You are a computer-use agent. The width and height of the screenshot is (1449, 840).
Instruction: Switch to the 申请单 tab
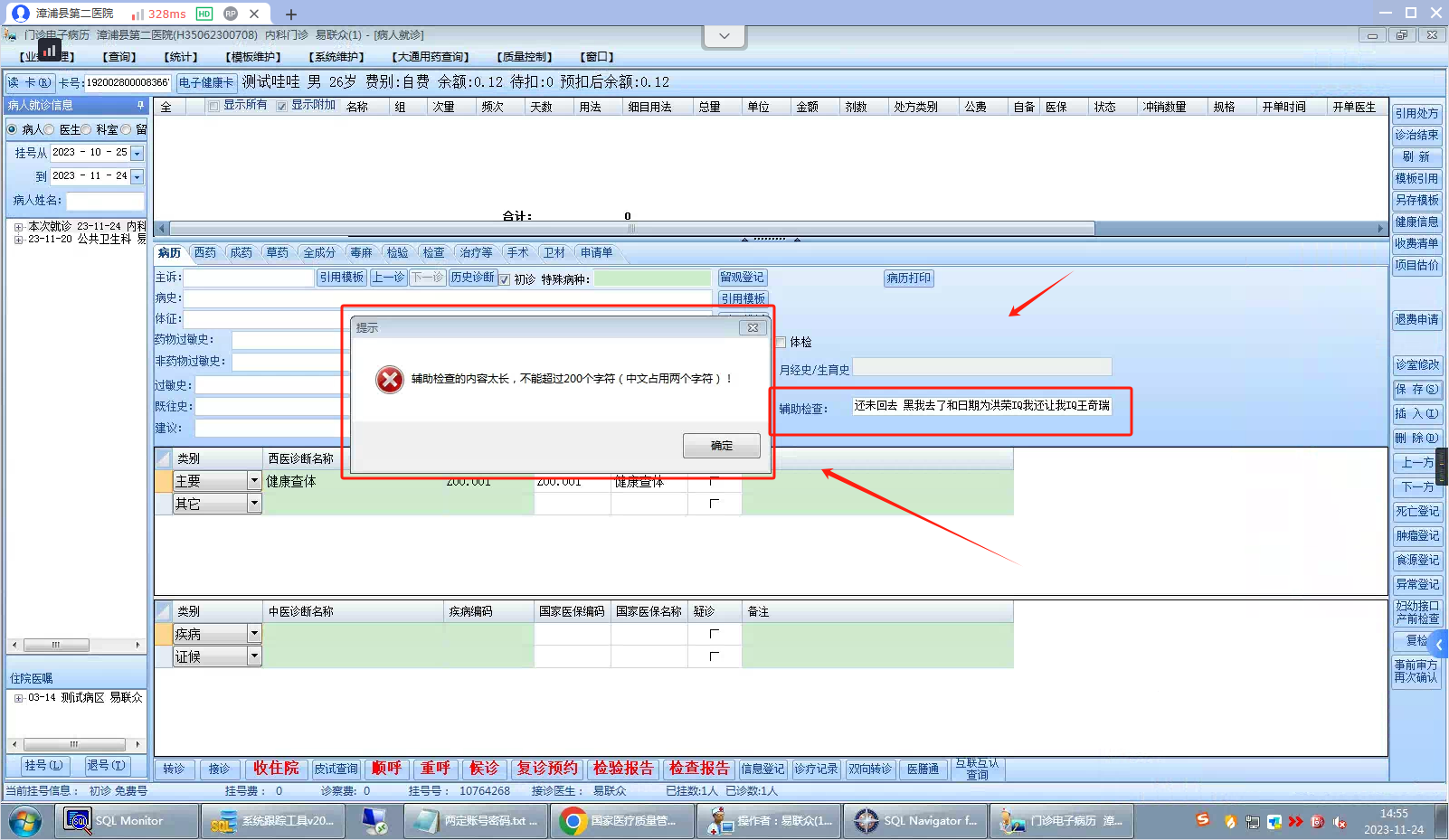[596, 253]
